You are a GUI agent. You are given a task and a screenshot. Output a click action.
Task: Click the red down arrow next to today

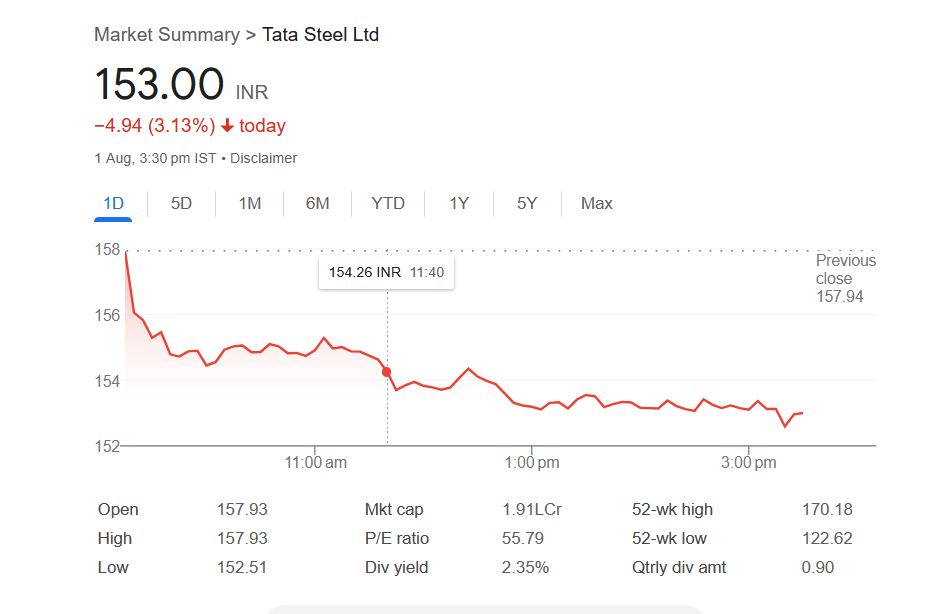click(227, 126)
